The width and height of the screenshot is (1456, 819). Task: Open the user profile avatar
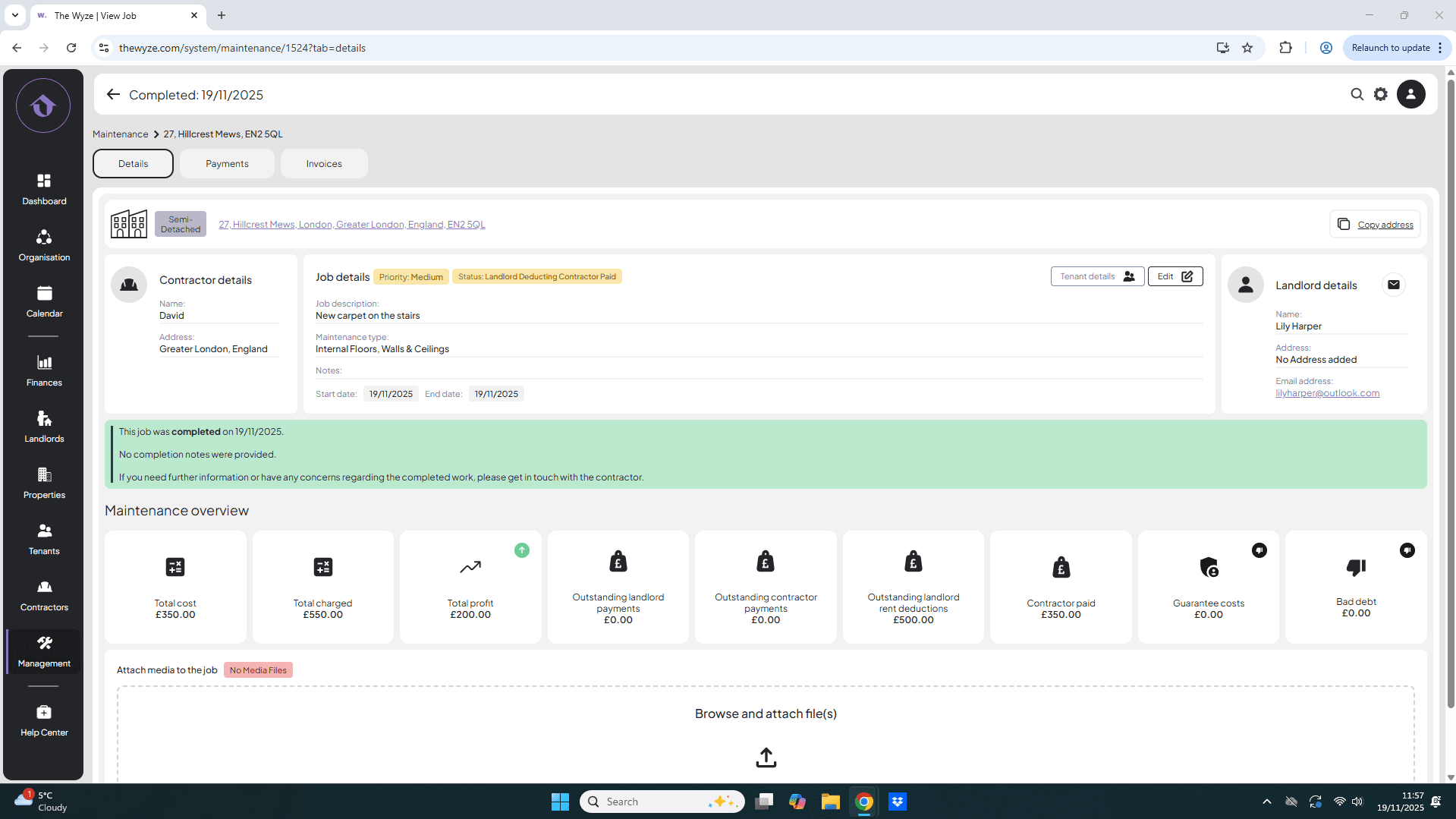coord(1410,95)
